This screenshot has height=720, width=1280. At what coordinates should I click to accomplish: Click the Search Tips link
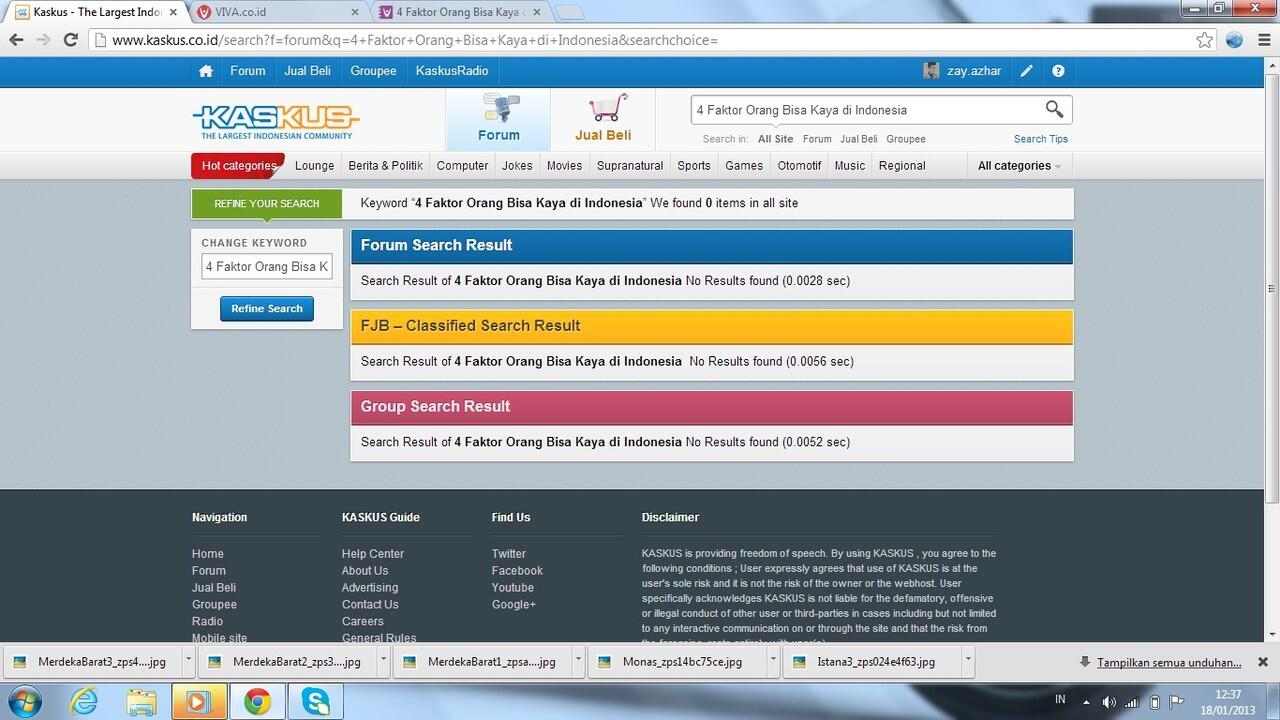coord(1041,139)
